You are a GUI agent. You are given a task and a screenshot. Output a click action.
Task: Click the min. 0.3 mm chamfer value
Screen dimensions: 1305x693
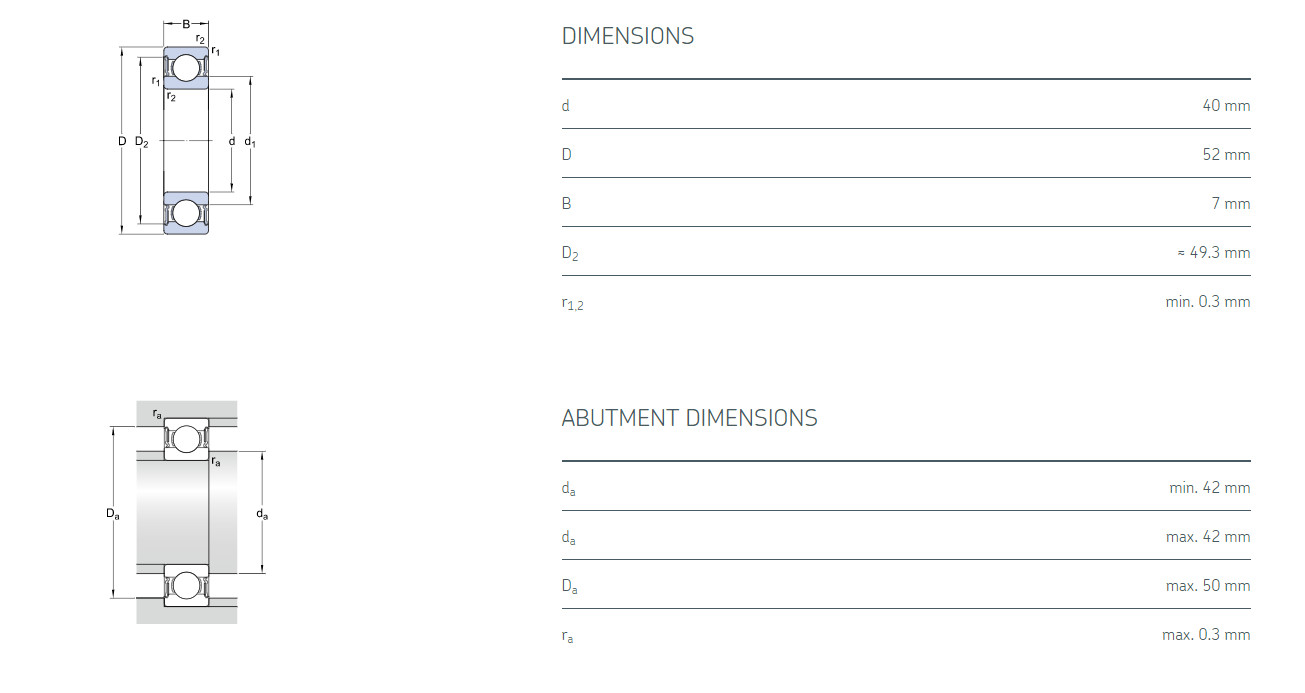(1207, 302)
